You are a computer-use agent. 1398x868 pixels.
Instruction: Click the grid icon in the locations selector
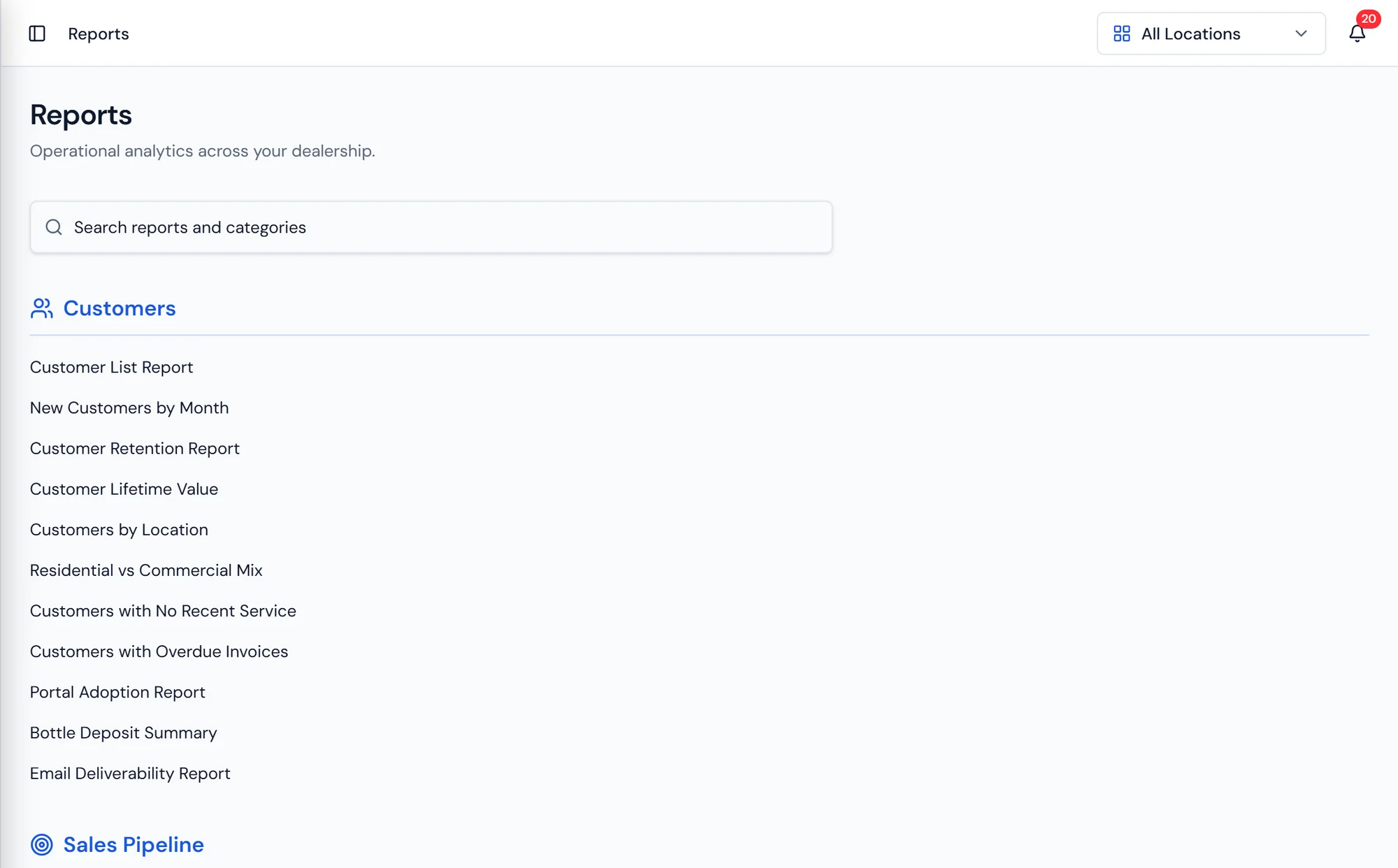pos(1122,34)
